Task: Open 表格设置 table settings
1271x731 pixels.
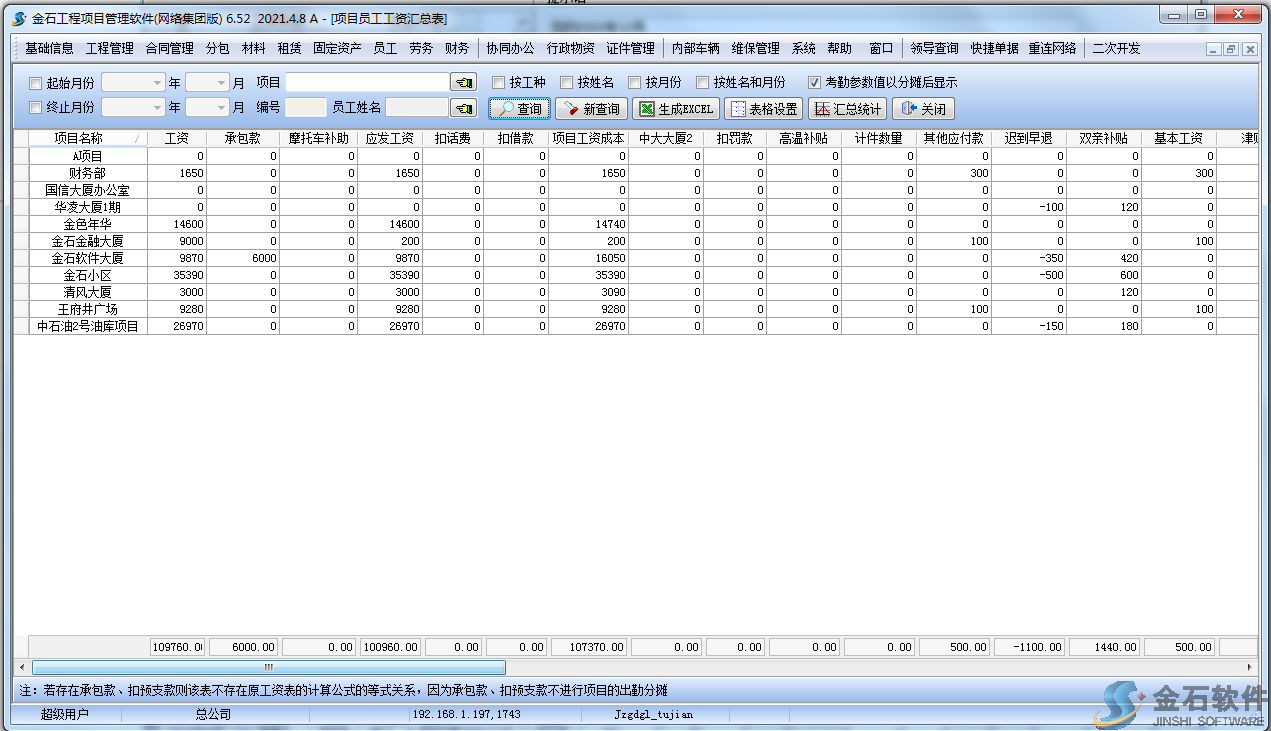Action: (x=763, y=109)
